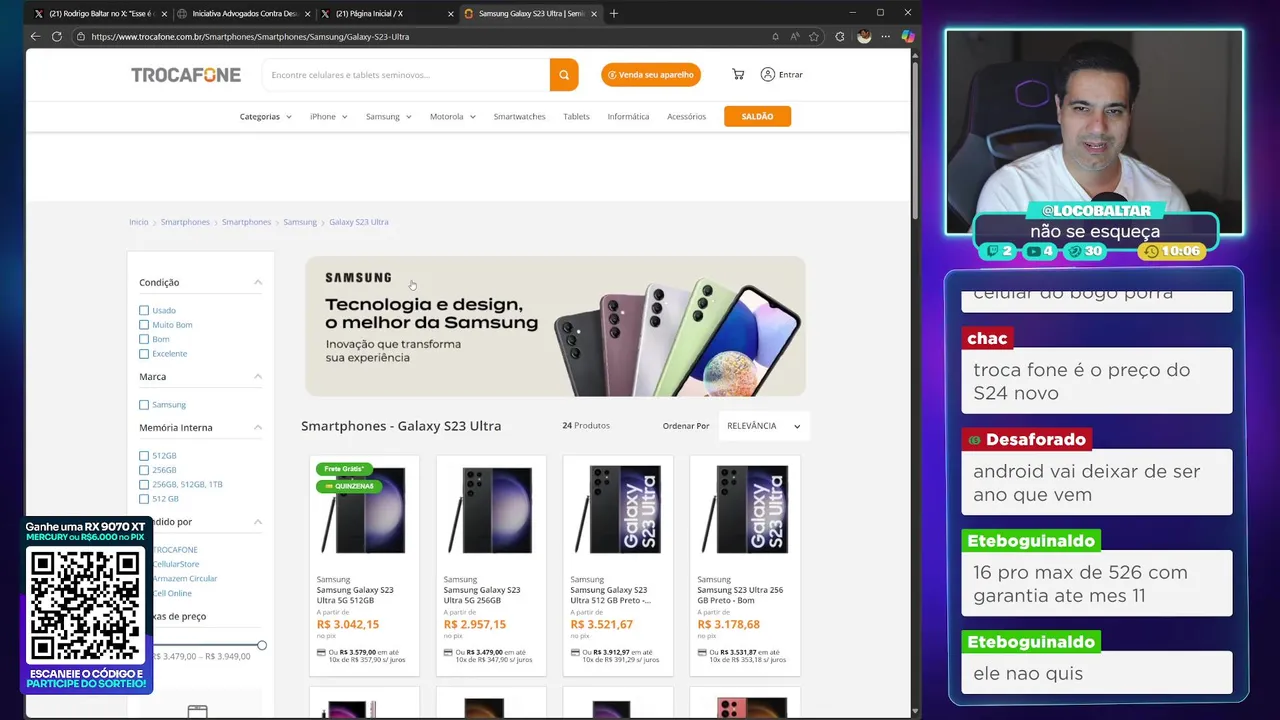Open the browser Copilot icon
The image size is (1280, 720).
pyautogui.click(x=907, y=36)
